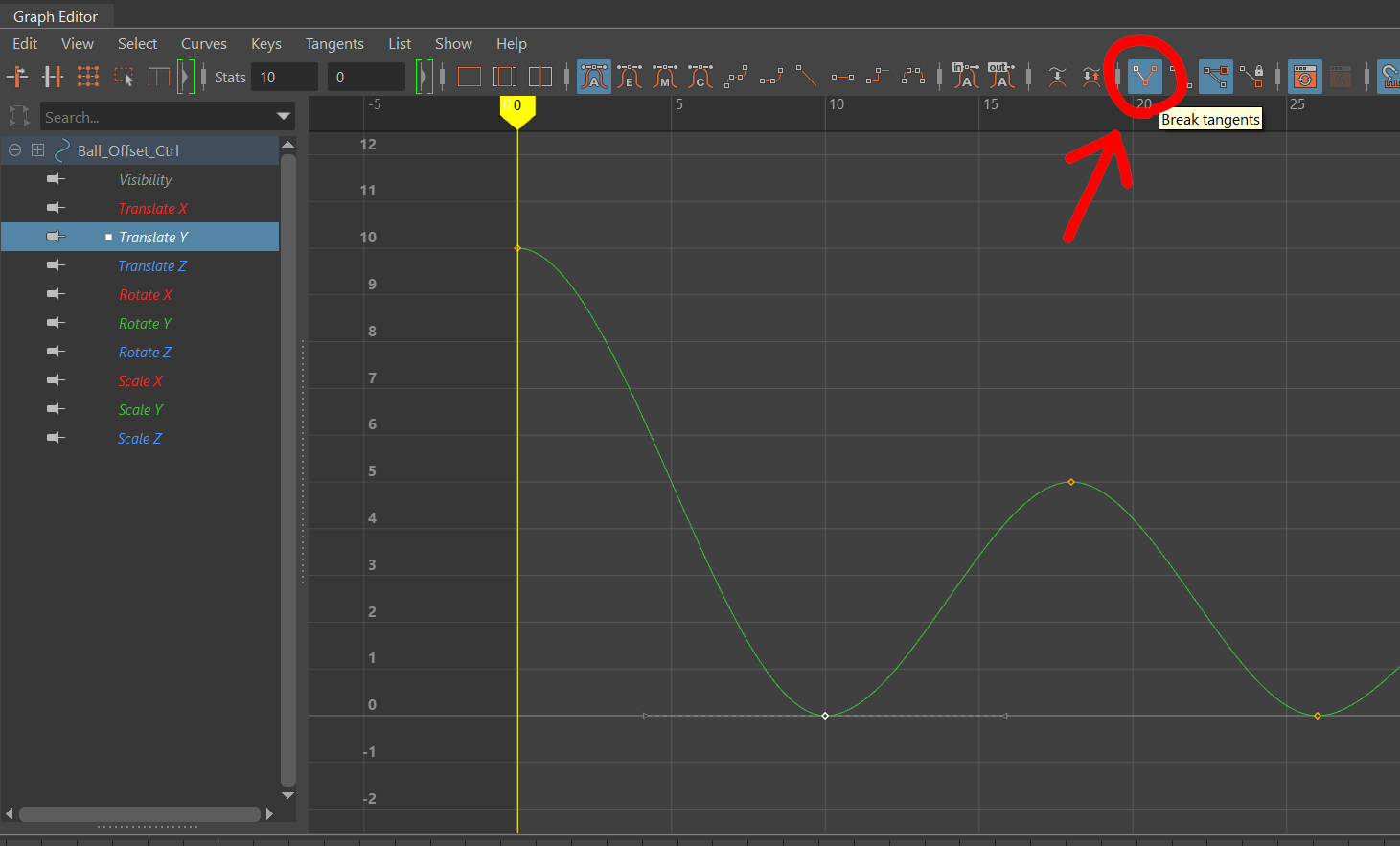Click the channel icon beside Scale Z
This screenshot has height=846, width=1400.
click(57, 438)
